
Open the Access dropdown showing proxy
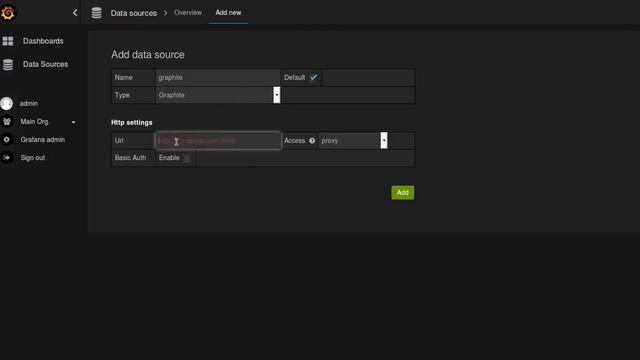click(353, 141)
